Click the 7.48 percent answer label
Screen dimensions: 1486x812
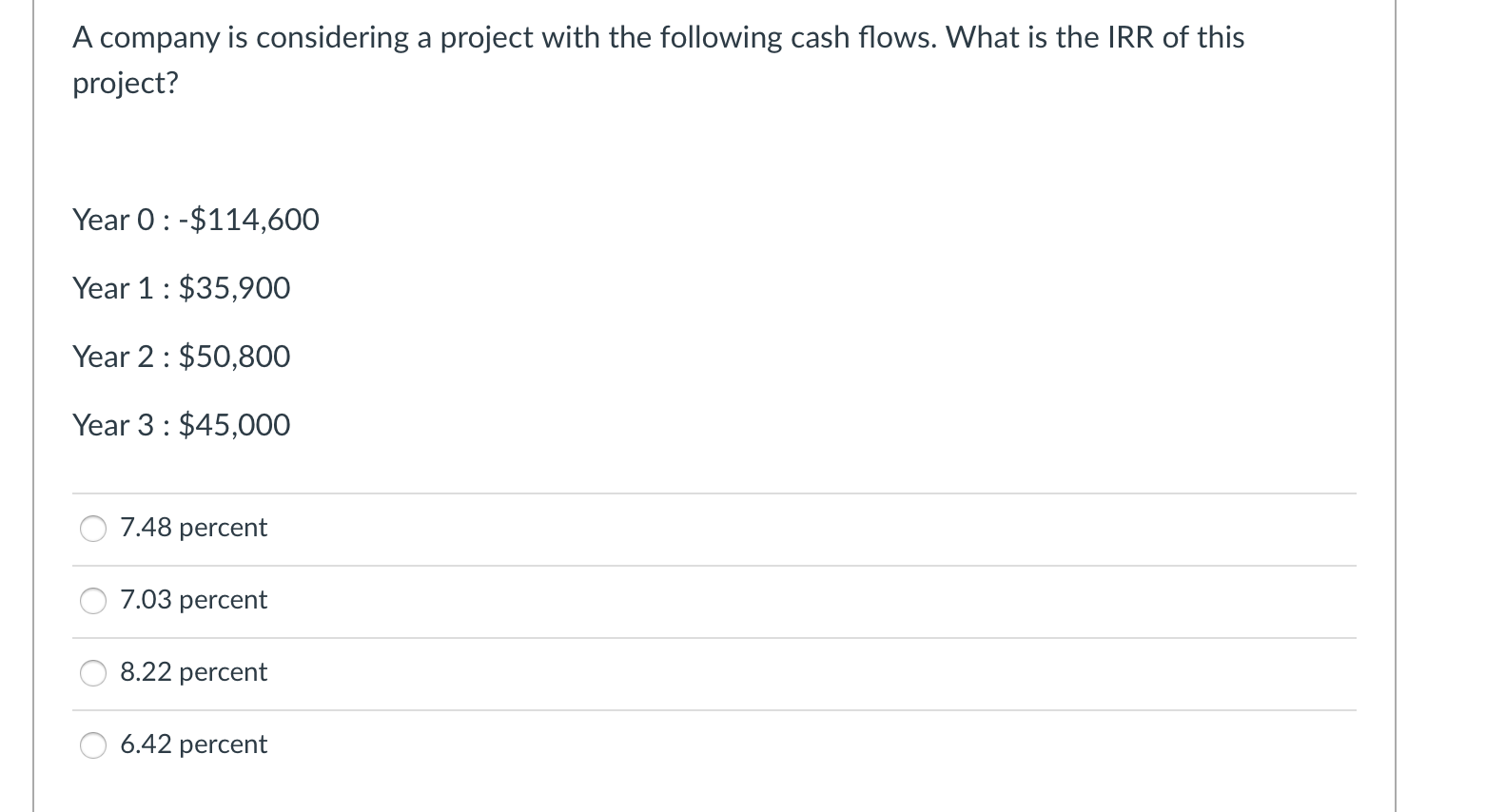[193, 528]
